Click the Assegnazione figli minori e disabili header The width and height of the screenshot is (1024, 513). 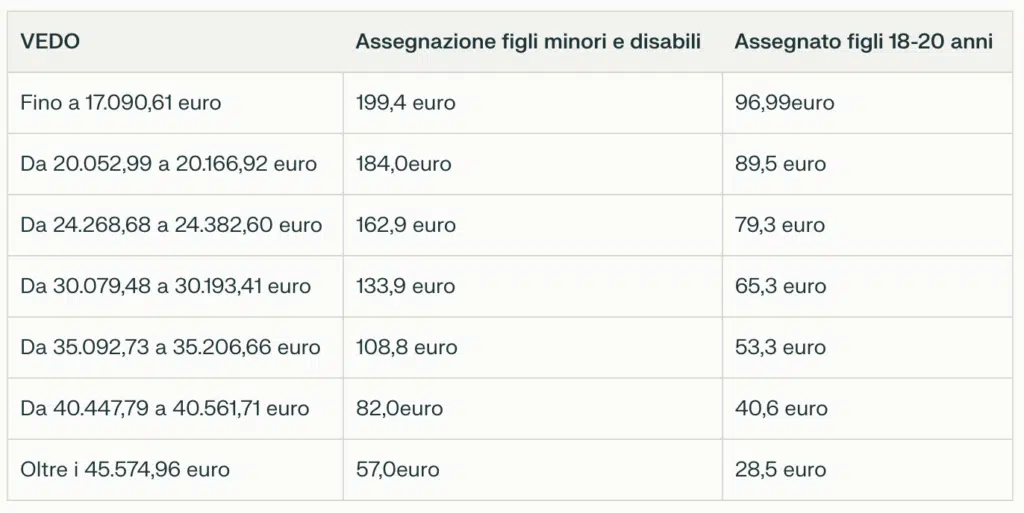(x=528, y=41)
